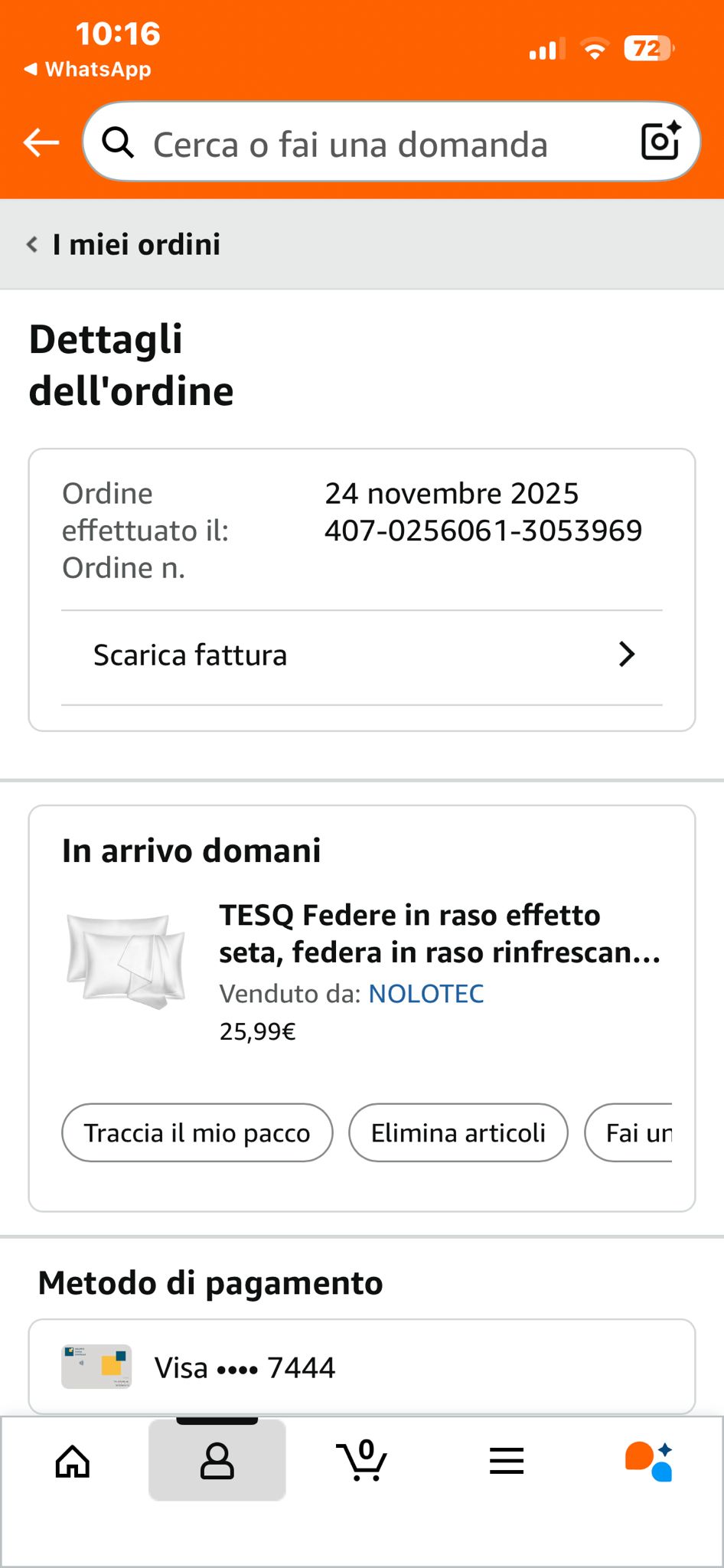Return to WhatsApp via status bar
The height and width of the screenshot is (1568, 724).
click(x=88, y=70)
